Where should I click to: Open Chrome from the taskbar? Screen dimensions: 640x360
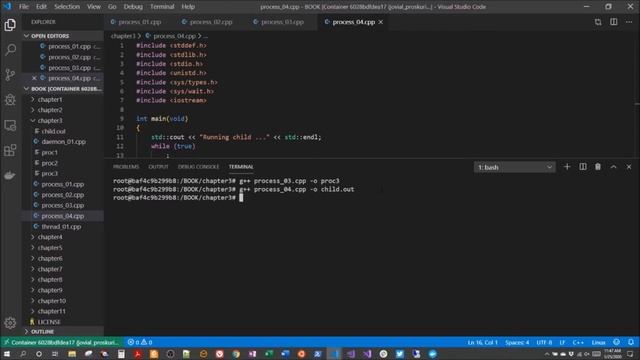pyautogui.click(x=236, y=354)
